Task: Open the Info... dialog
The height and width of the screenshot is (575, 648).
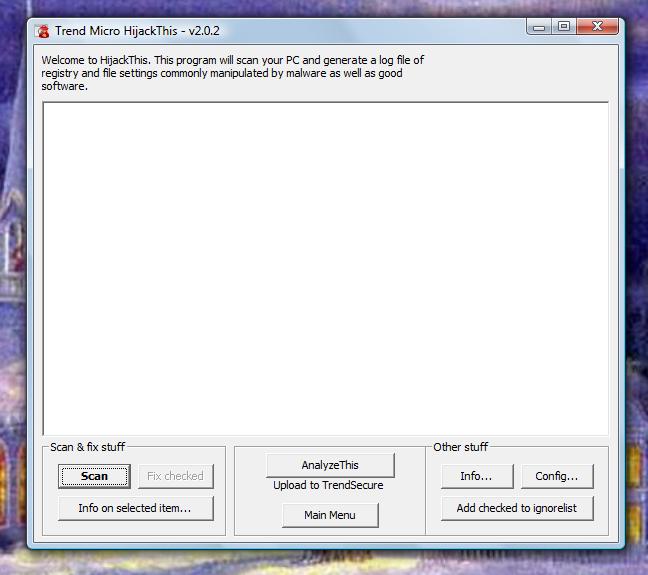Action: [477, 476]
